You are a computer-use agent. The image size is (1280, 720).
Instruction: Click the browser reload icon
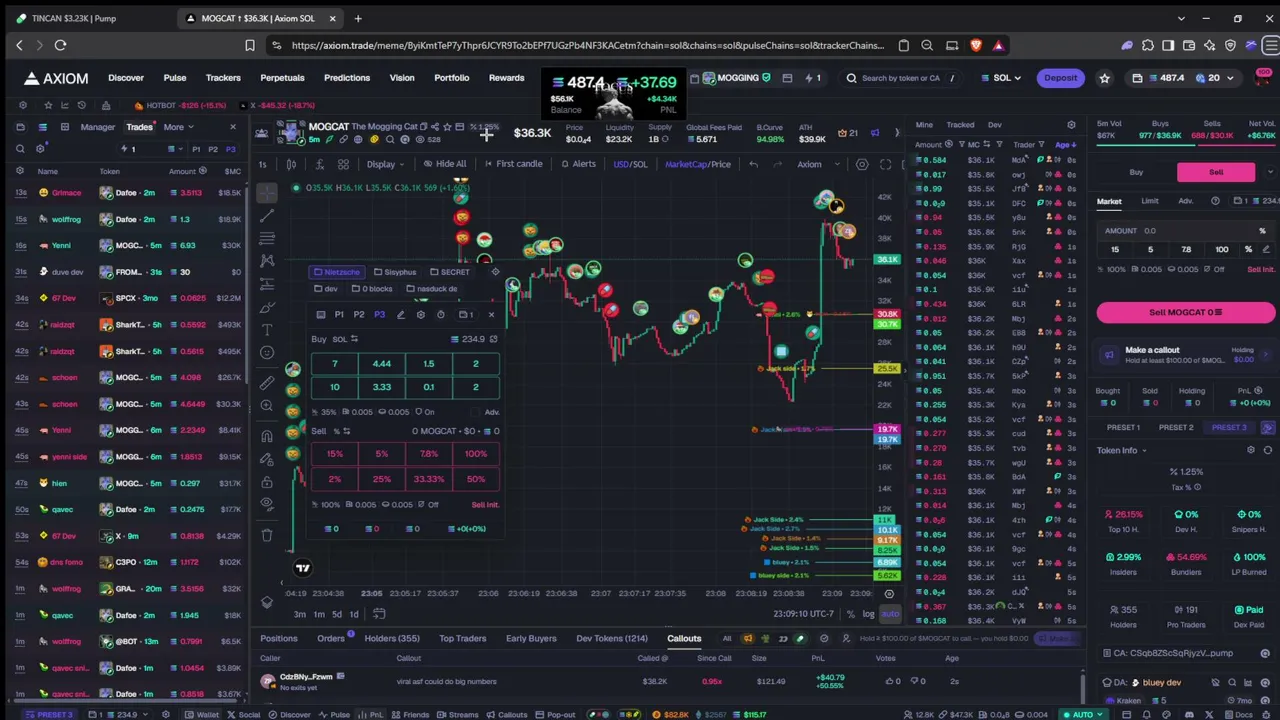pyautogui.click(x=60, y=45)
